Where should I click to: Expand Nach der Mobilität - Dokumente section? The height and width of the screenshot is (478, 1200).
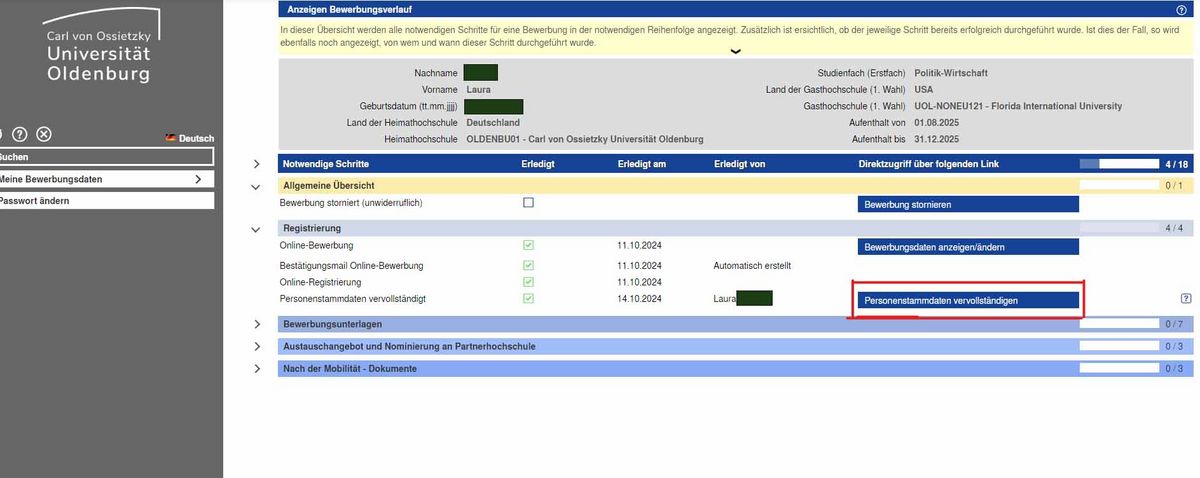pos(257,368)
